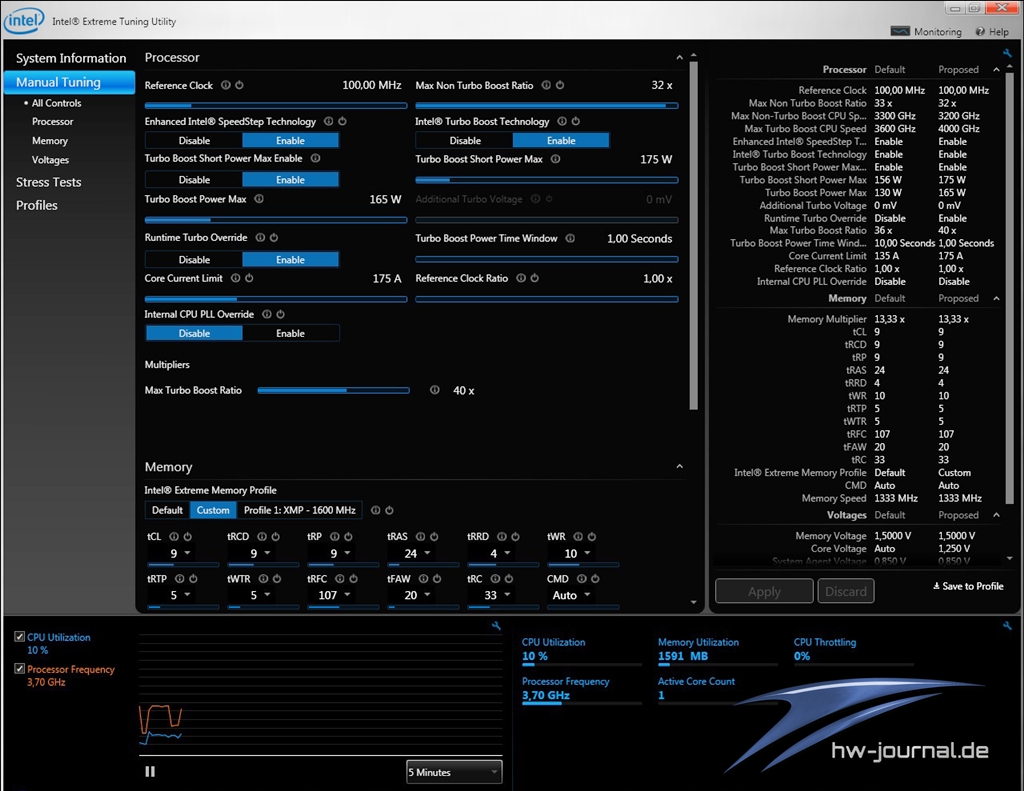Click the main pane vertical scrollbar
This screenshot has height=791, width=1024.
[694, 235]
